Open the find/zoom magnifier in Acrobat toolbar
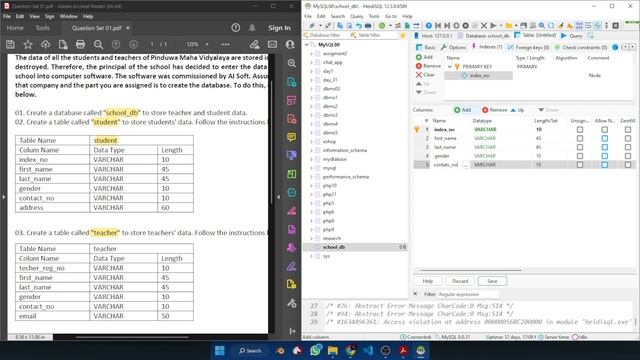The image size is (640, 360). (x=98, y=44)
